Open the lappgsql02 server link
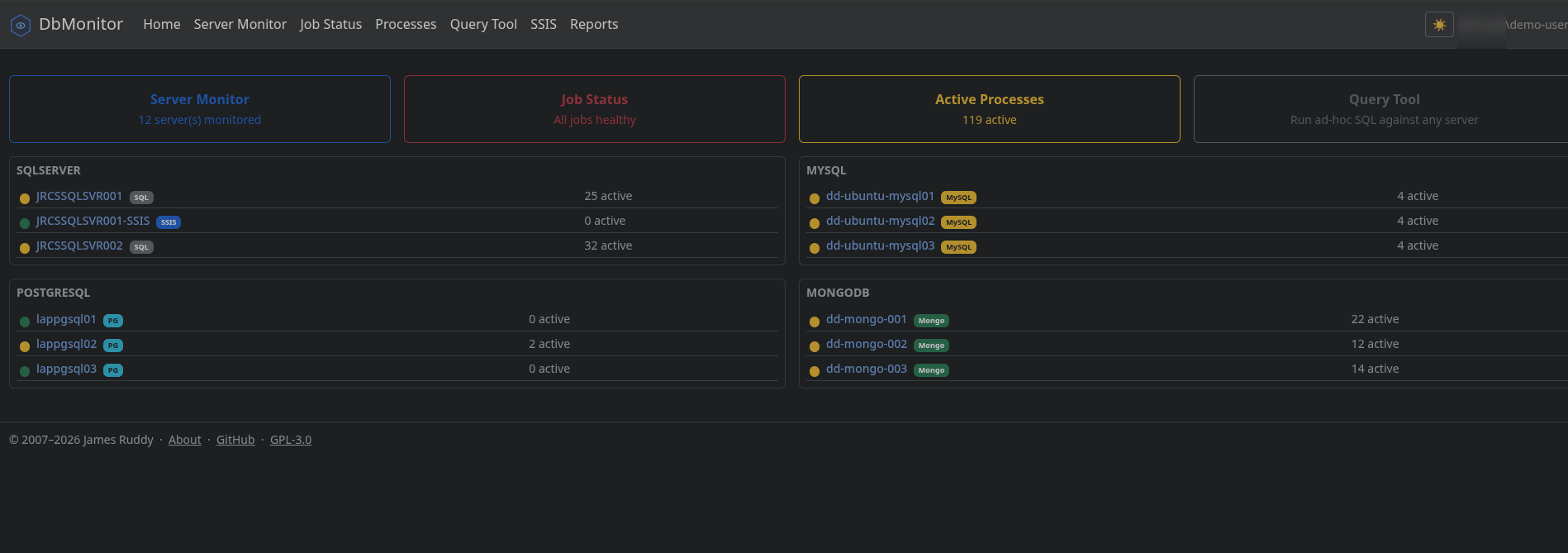Image resolution: width=1568 pixels, height=553 pixels. [66, 345]
